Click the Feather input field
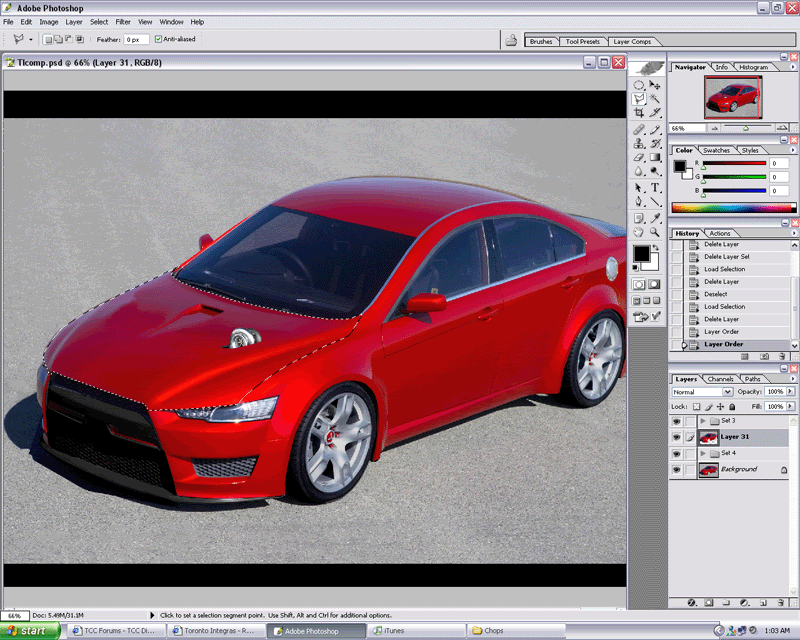Viewport: 800px width, 640px height. pyautogui.click(x=136, y=39)
